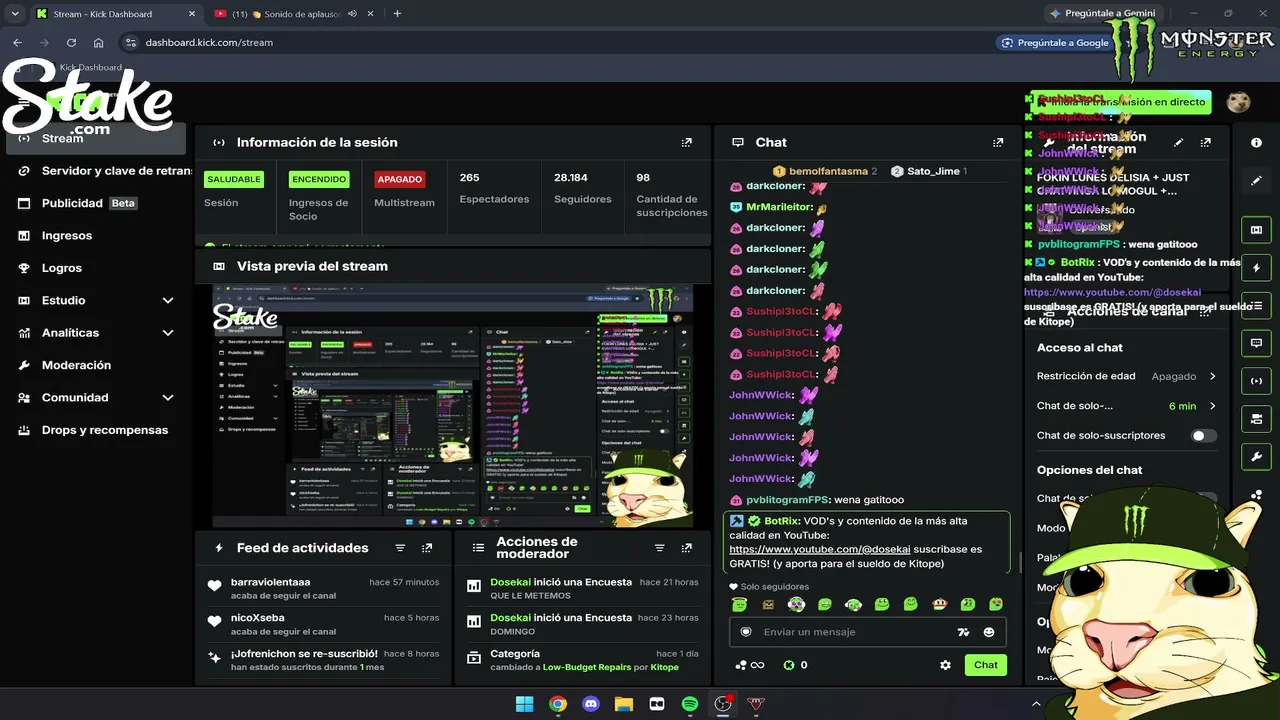
Task: Click the pvblitogramFPS username in chat
Action: [787, 500]
